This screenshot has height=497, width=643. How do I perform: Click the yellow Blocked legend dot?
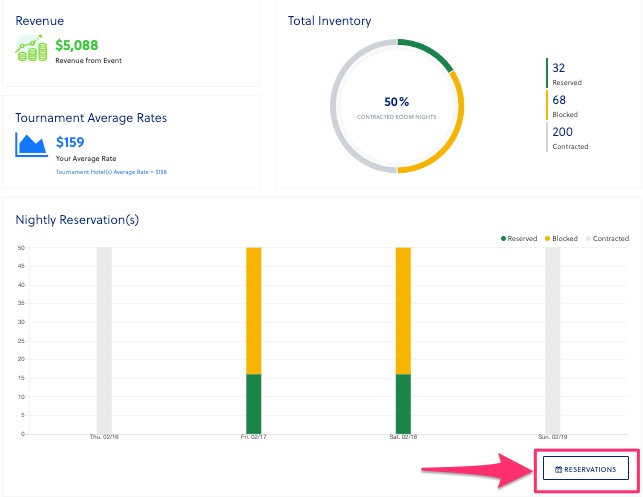[x=546, y=239]
